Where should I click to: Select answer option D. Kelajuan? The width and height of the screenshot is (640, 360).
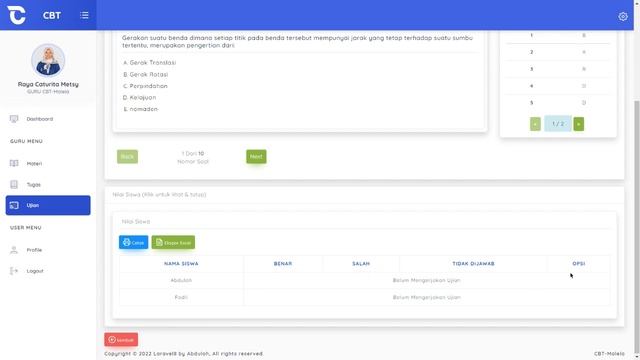click(x=140, y=98)
